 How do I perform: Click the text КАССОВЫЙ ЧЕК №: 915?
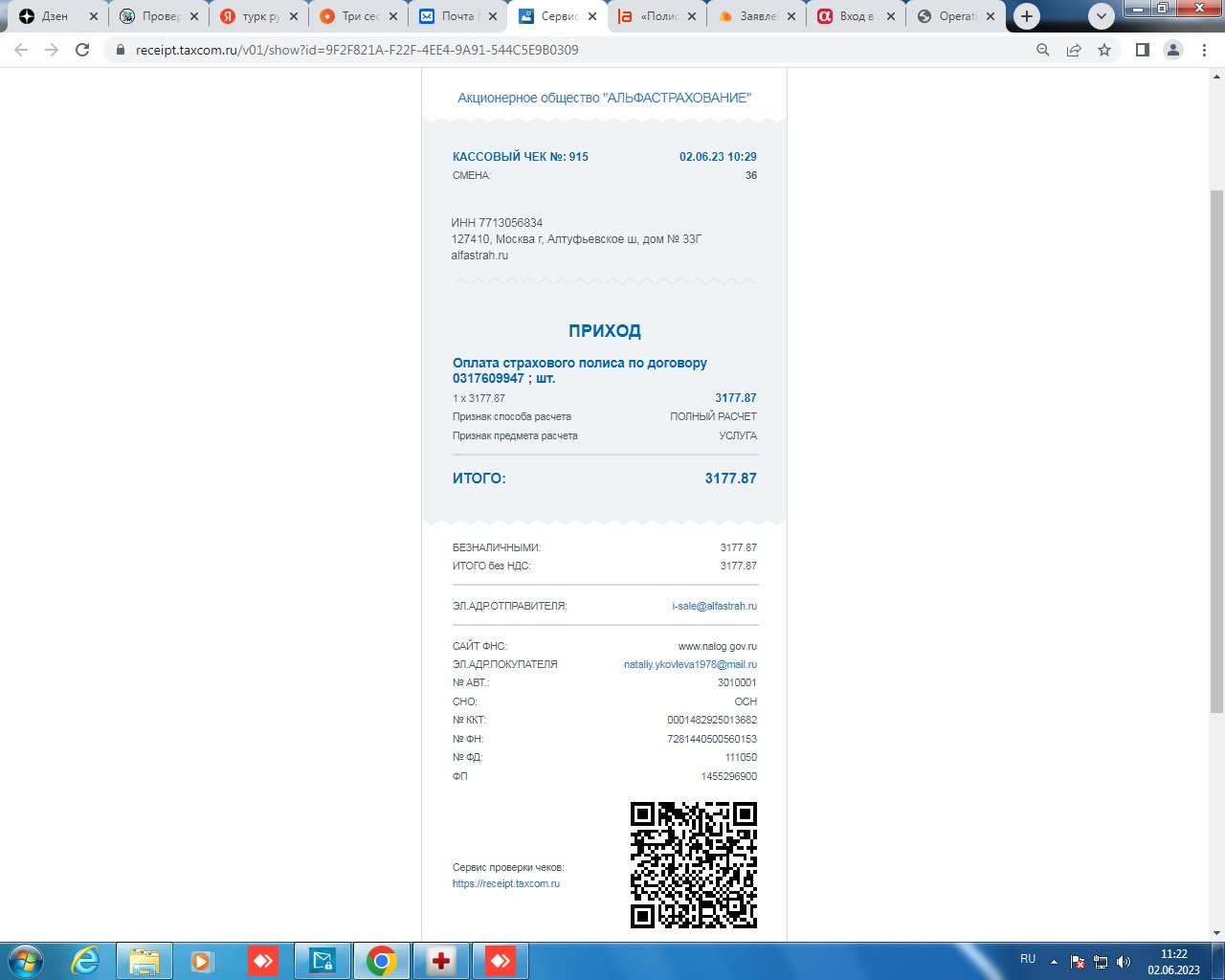(521, 157)
